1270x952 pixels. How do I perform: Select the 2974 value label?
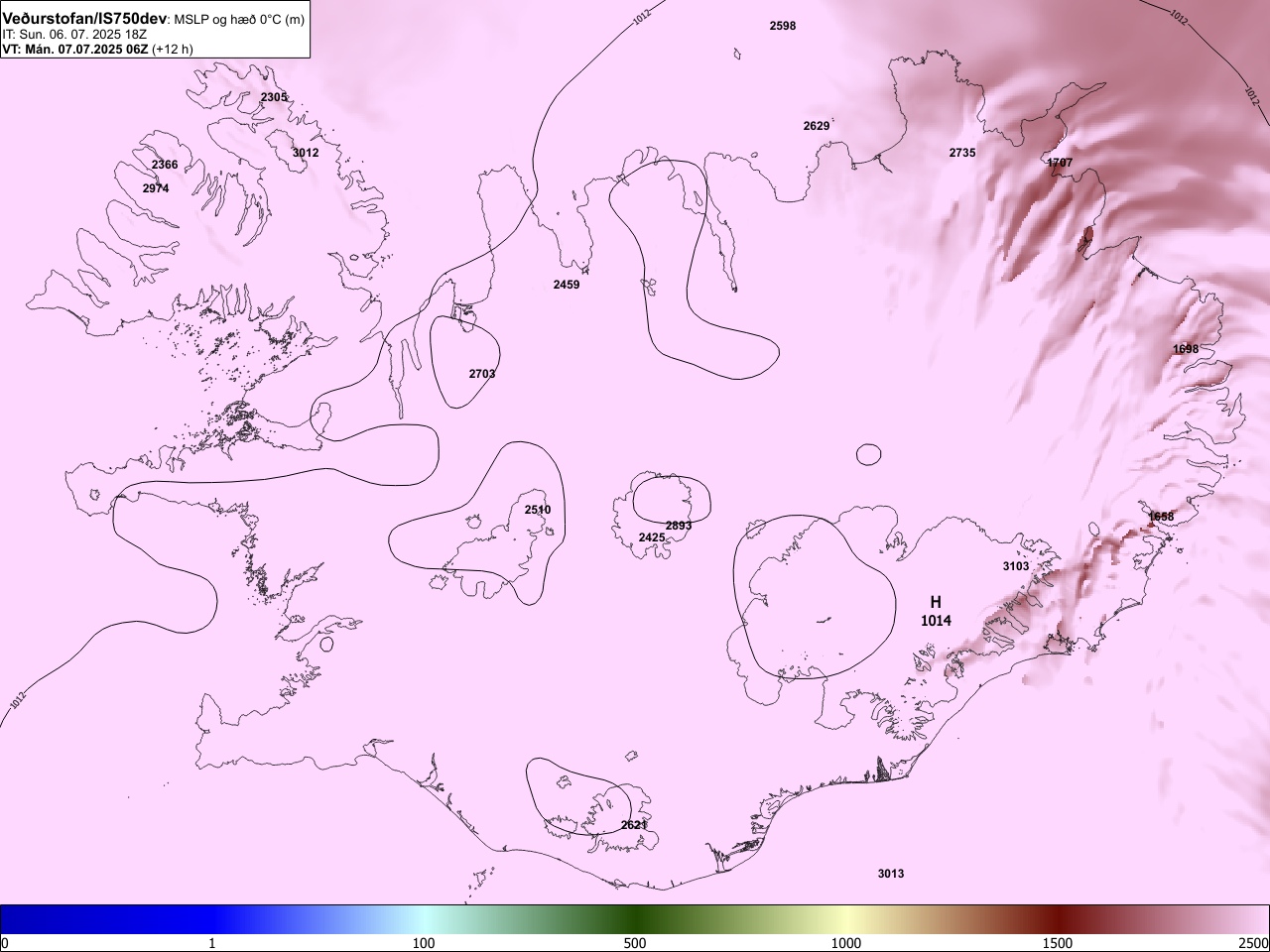tap(156, 188)
